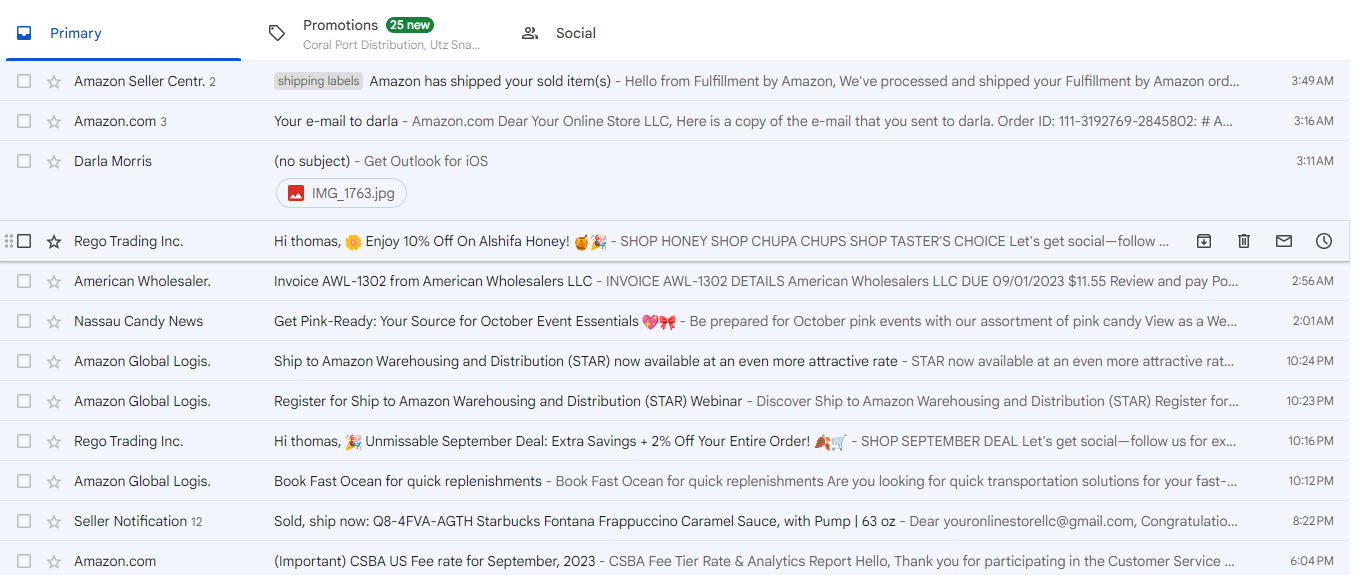Star the Nassau Candy News email
The height and width of the screenshot is (575, 1354).
tap(54, 321)
